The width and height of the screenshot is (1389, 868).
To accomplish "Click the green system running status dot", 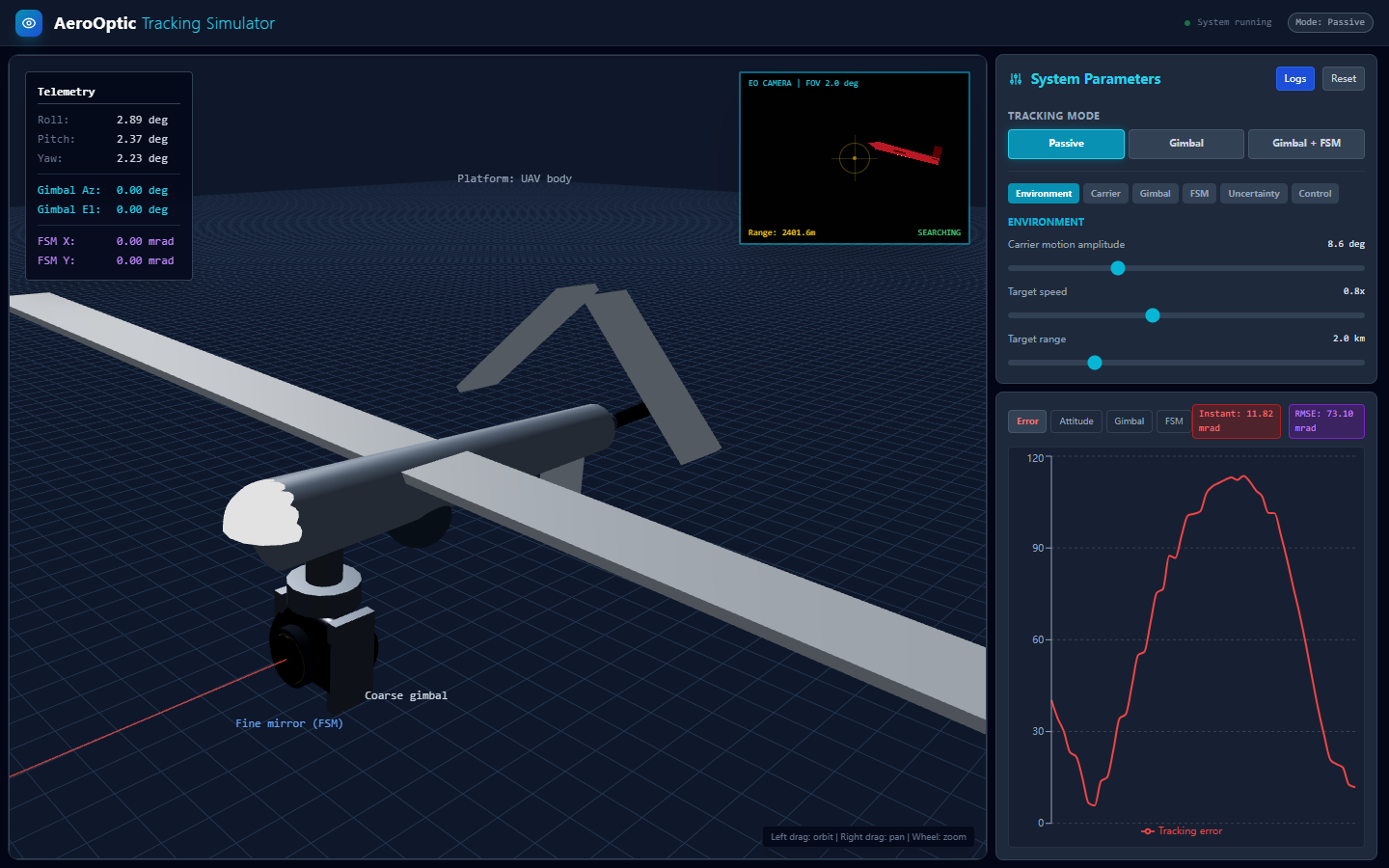I will [1187, 22].
